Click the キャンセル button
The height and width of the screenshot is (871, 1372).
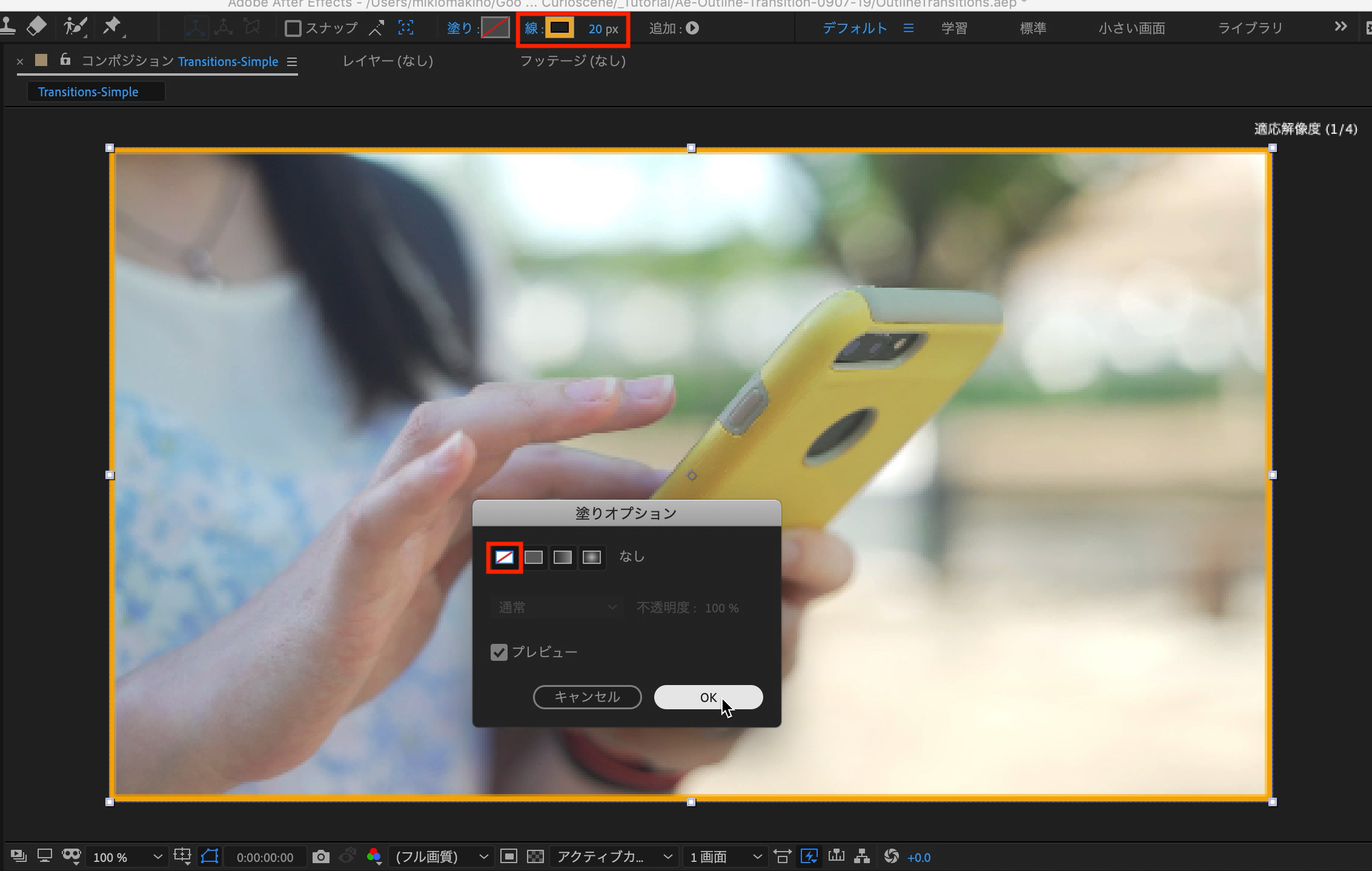pos(586,697)
